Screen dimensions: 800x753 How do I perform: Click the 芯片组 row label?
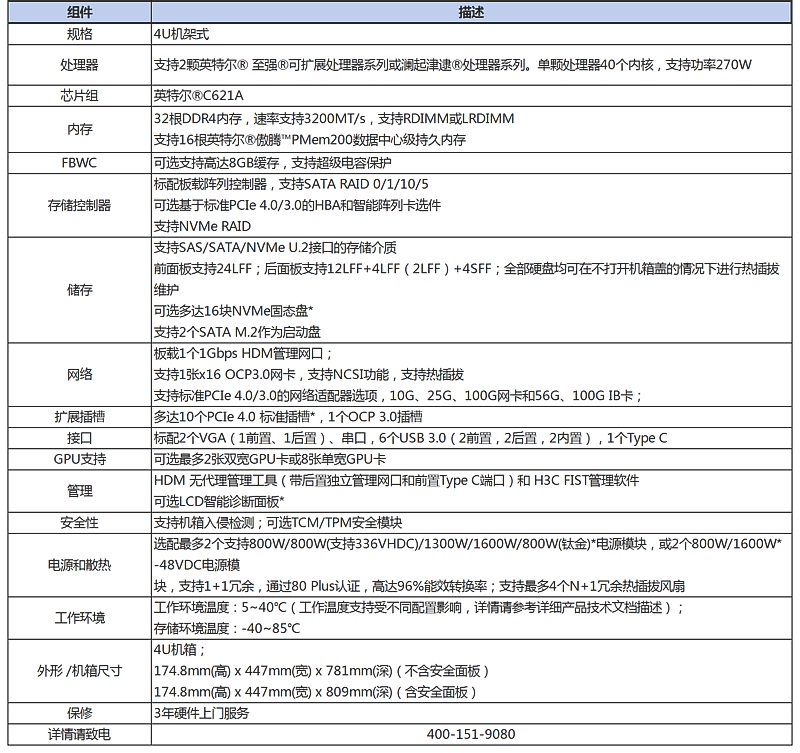pyautogui.click(x=80, y=95)
